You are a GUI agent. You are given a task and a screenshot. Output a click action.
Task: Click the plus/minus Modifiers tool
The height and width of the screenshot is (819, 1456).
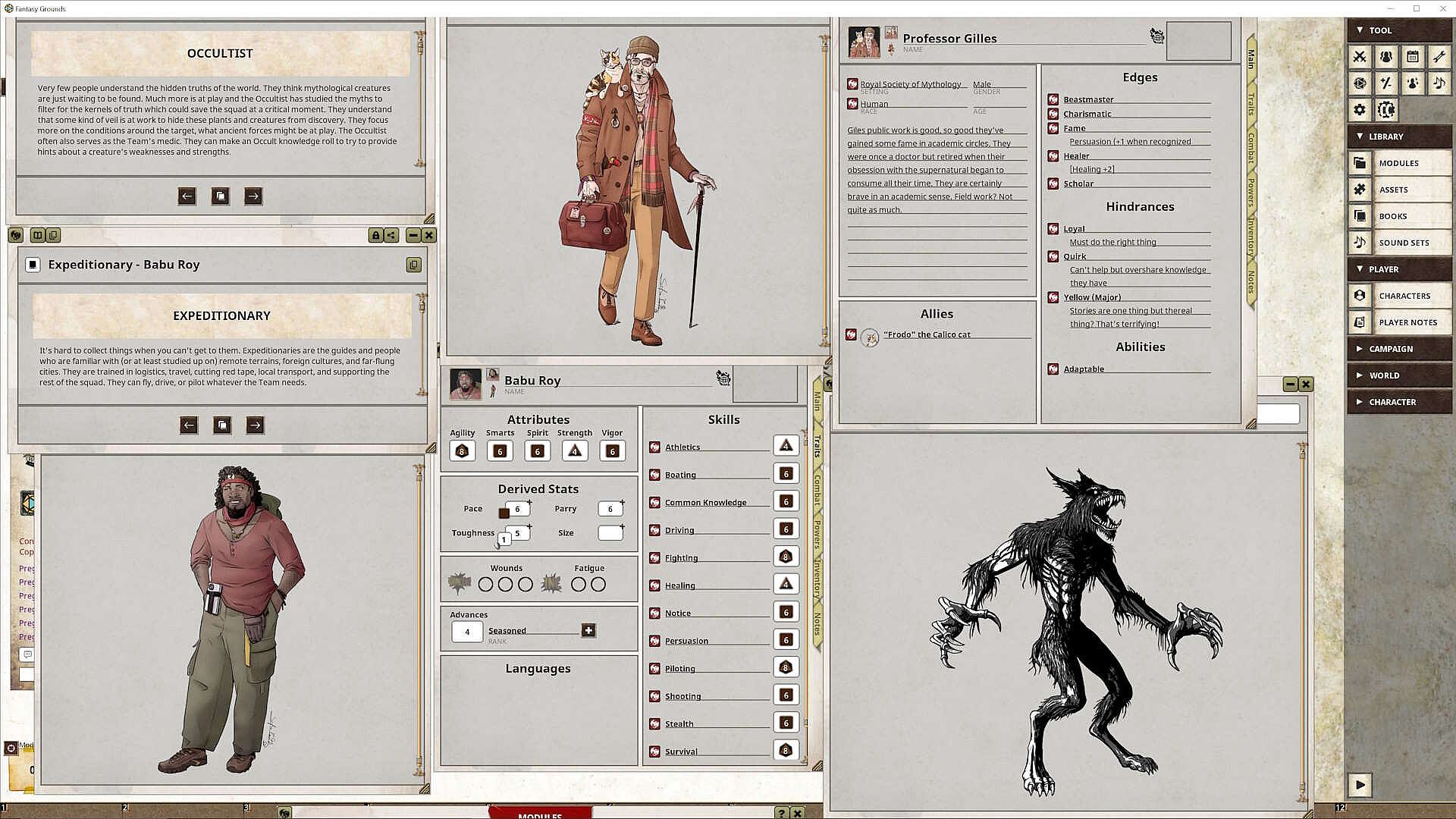[x=1386, y=83]
